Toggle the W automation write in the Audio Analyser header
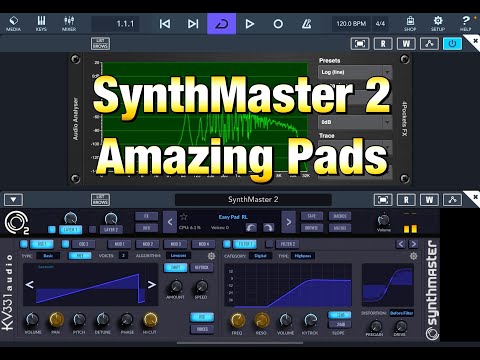480x360 pixels. 406,44
